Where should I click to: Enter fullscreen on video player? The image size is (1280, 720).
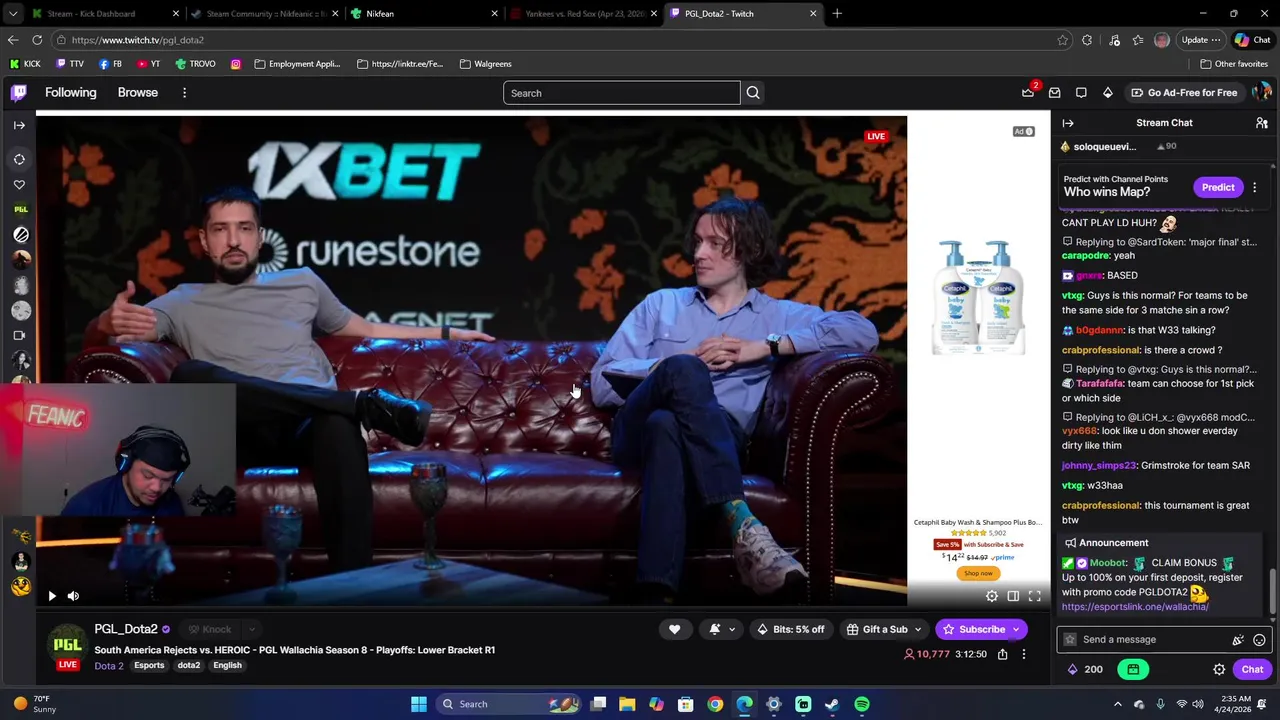(x=1035, y=596)
